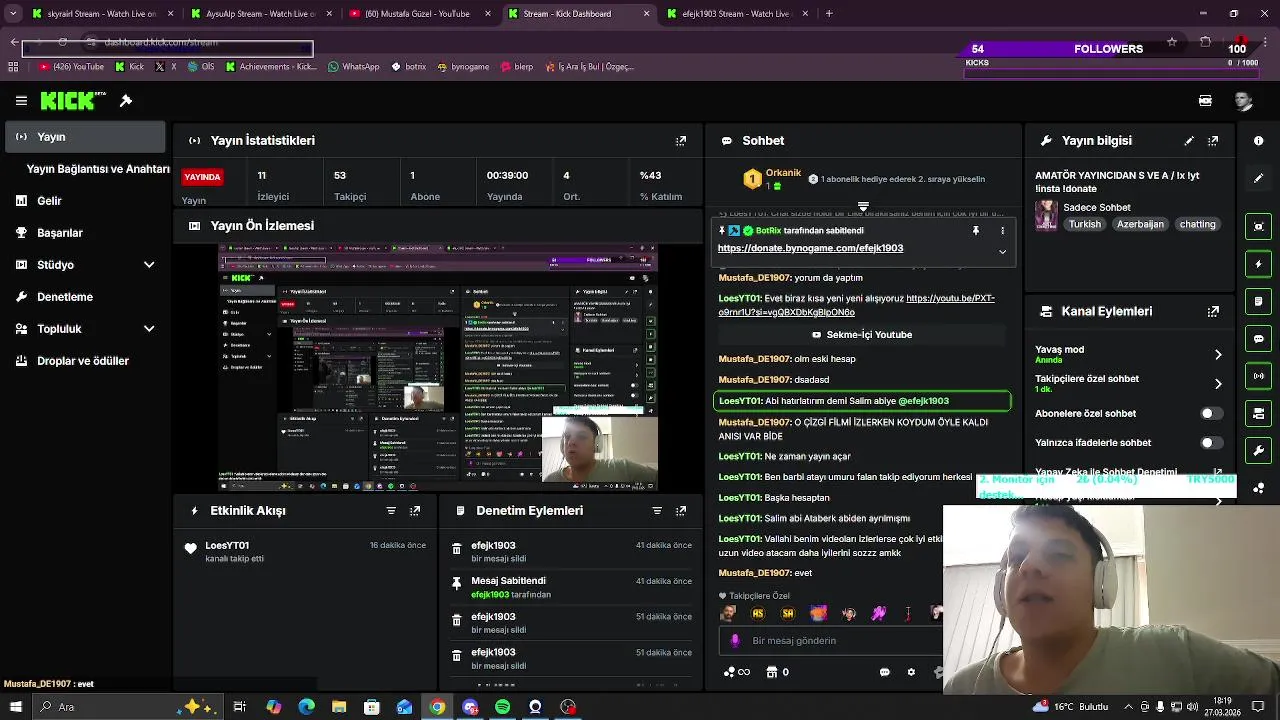Image resolution: width=1280 pixels, height=720 pixels.
Task: Click the card icon next to avatar
Action: [x=1205, y=101]
